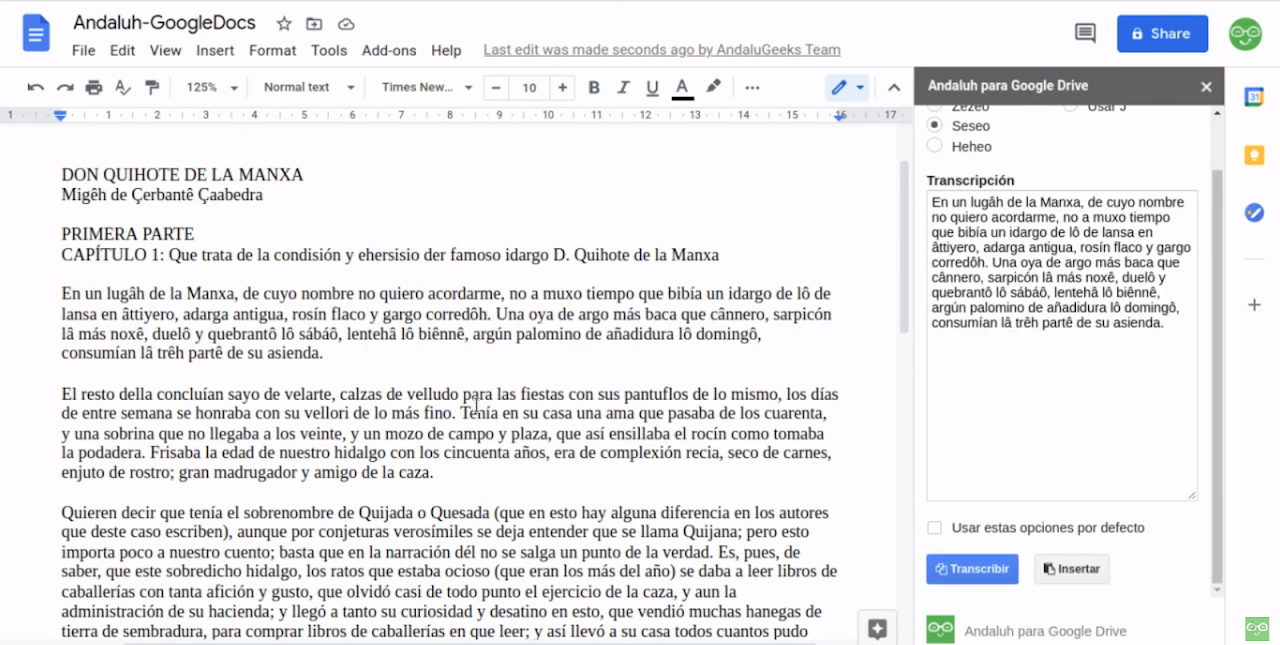The width and height of the screenshot is (1280, 645).
Task: Check Usar estas opciones por defecto
Action: click(x=934, y=528)
